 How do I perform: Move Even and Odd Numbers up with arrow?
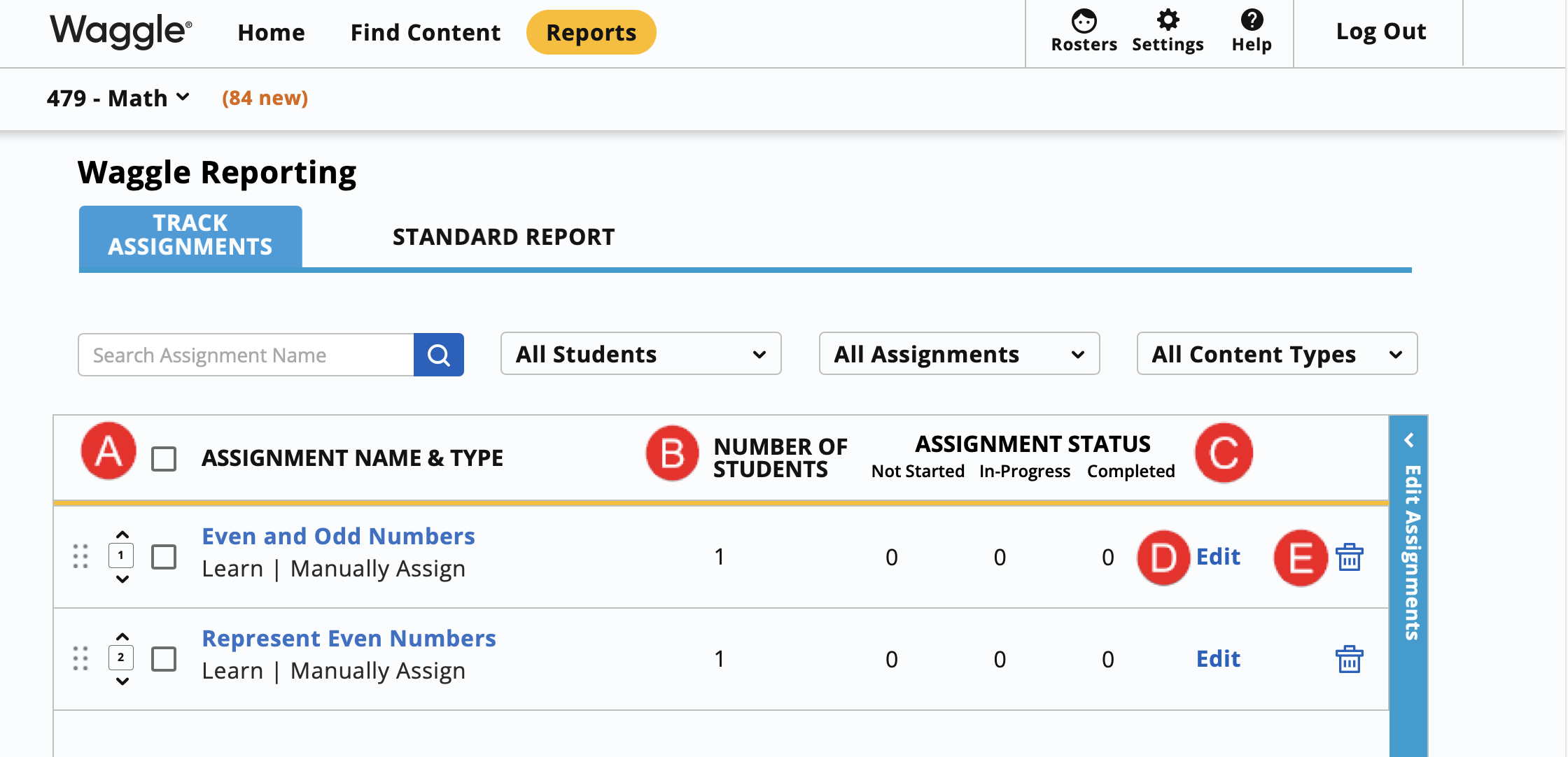[122, 535]
